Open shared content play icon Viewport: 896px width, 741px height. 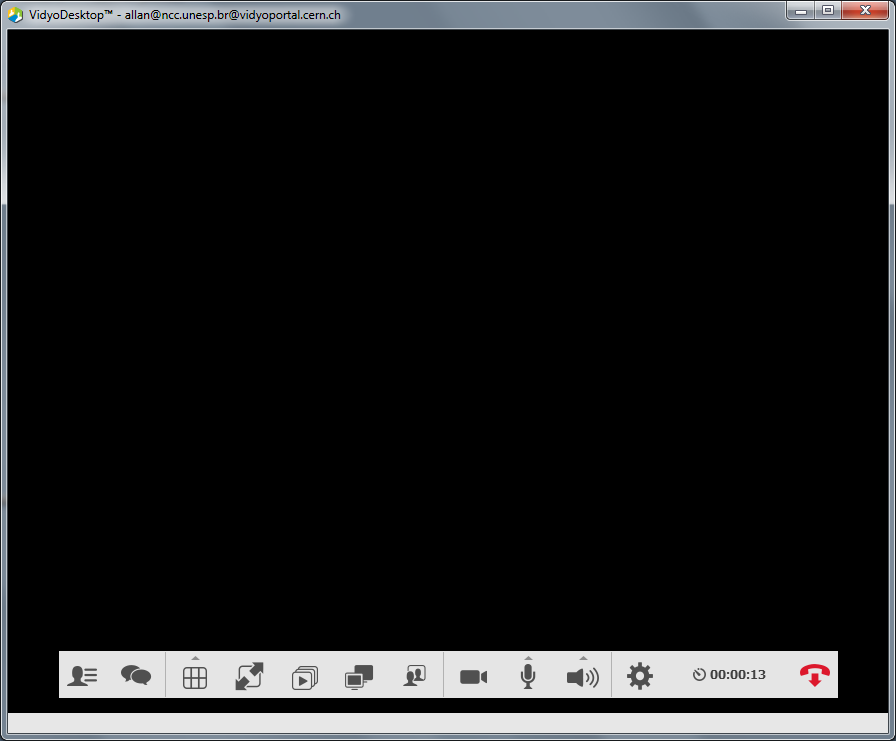pos(305,678)
